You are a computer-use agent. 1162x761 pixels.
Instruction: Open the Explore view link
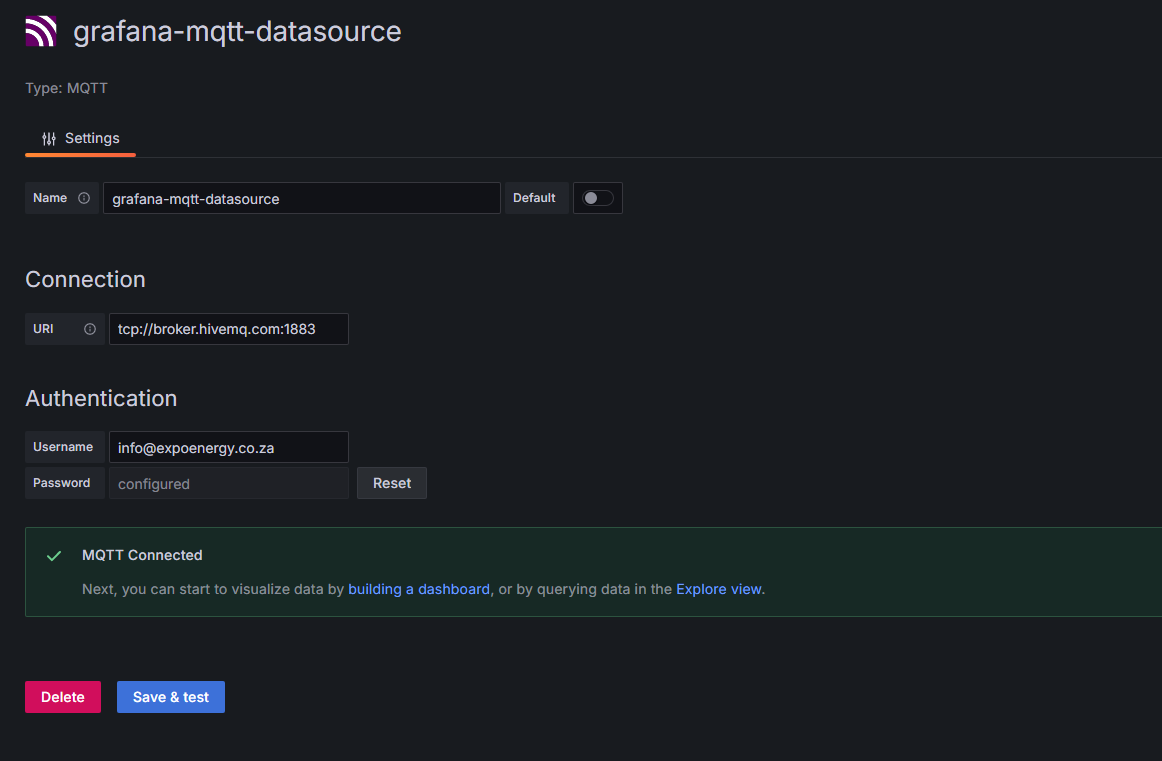tap(718, 589)
